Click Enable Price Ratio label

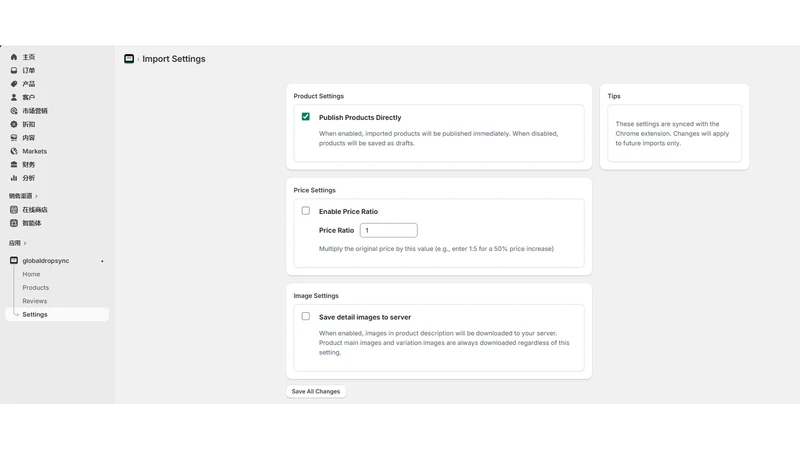point(348,211)
